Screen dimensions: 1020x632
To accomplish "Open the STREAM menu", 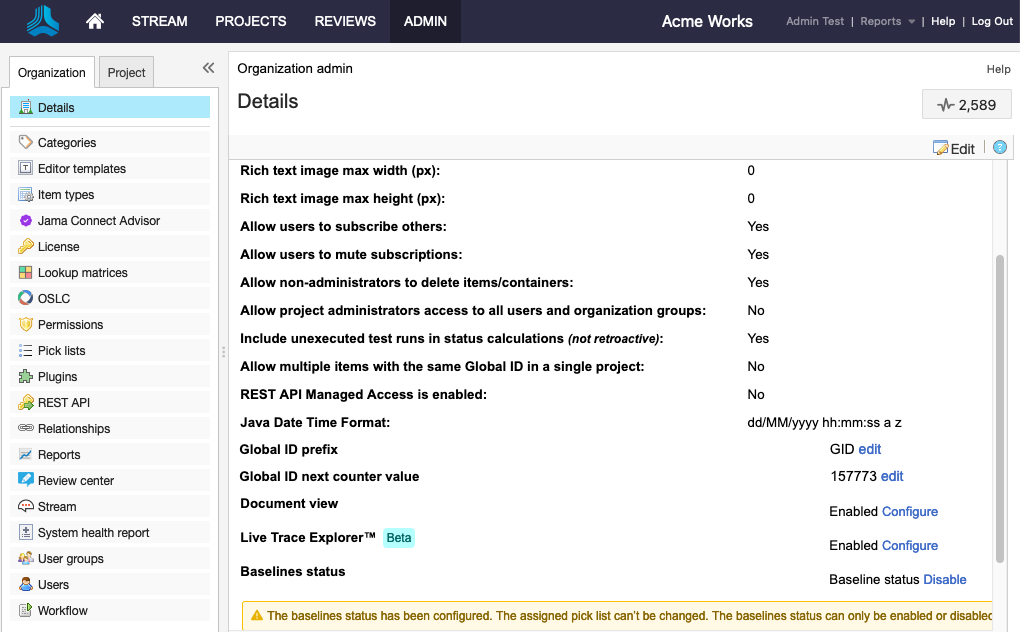I will pos(159,21).
